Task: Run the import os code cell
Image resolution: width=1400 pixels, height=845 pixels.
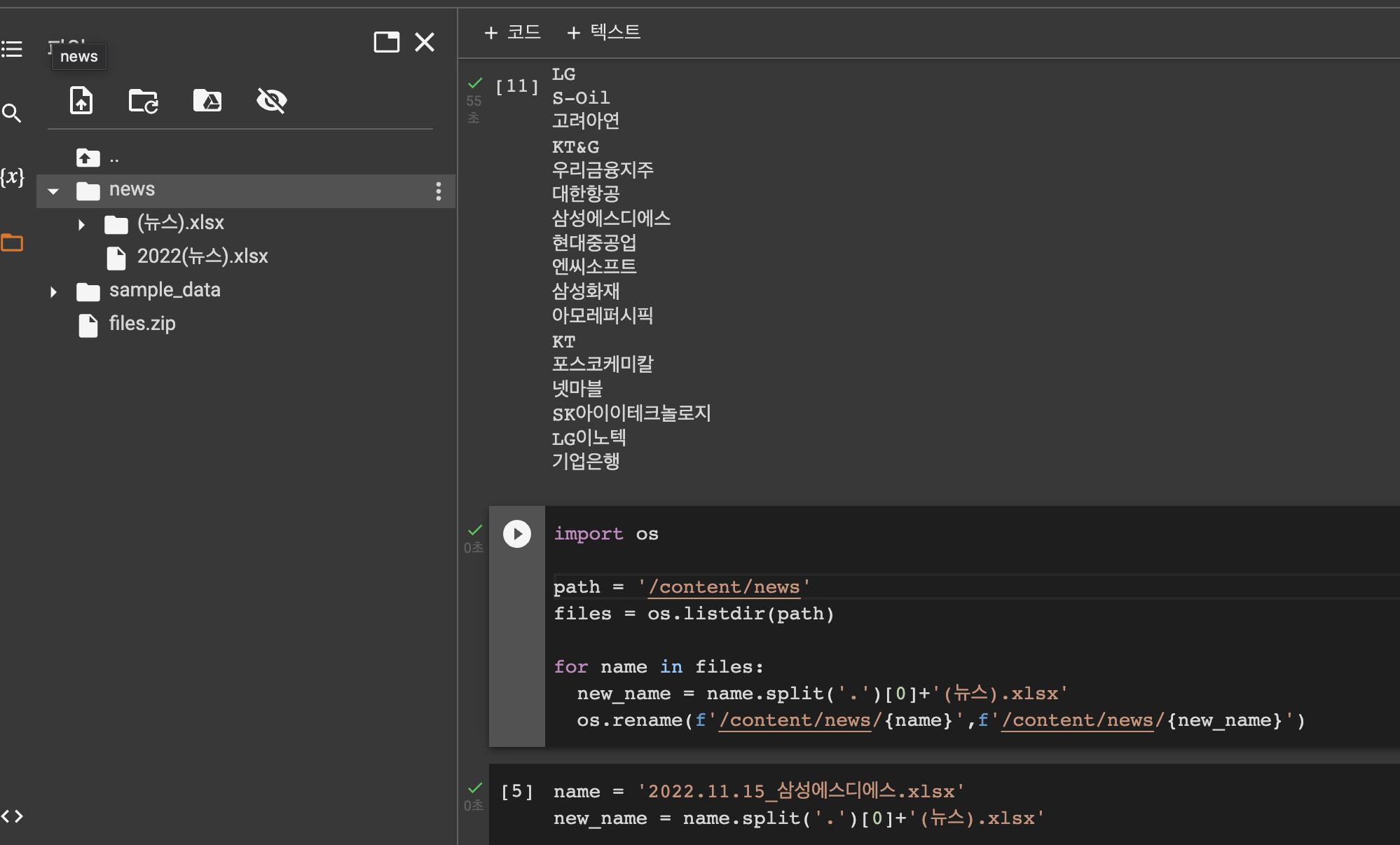Action: click(517, 534)
